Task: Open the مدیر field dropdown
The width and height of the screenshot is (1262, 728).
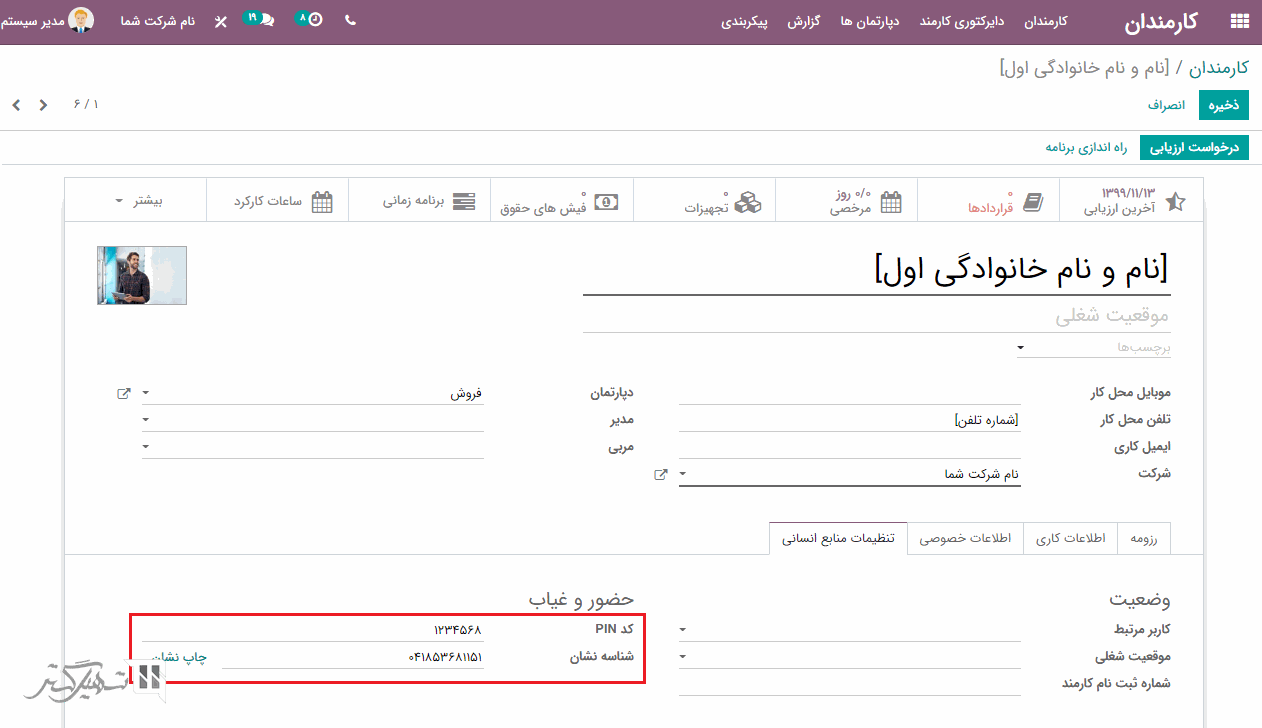Action: pyautogui.click(x=146, y=420)
